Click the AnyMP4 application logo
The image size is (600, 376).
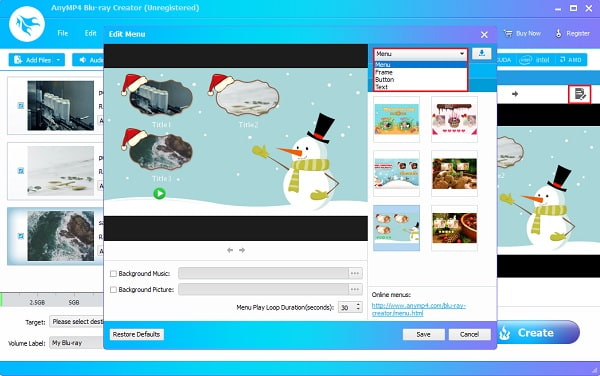click(27, 24)
